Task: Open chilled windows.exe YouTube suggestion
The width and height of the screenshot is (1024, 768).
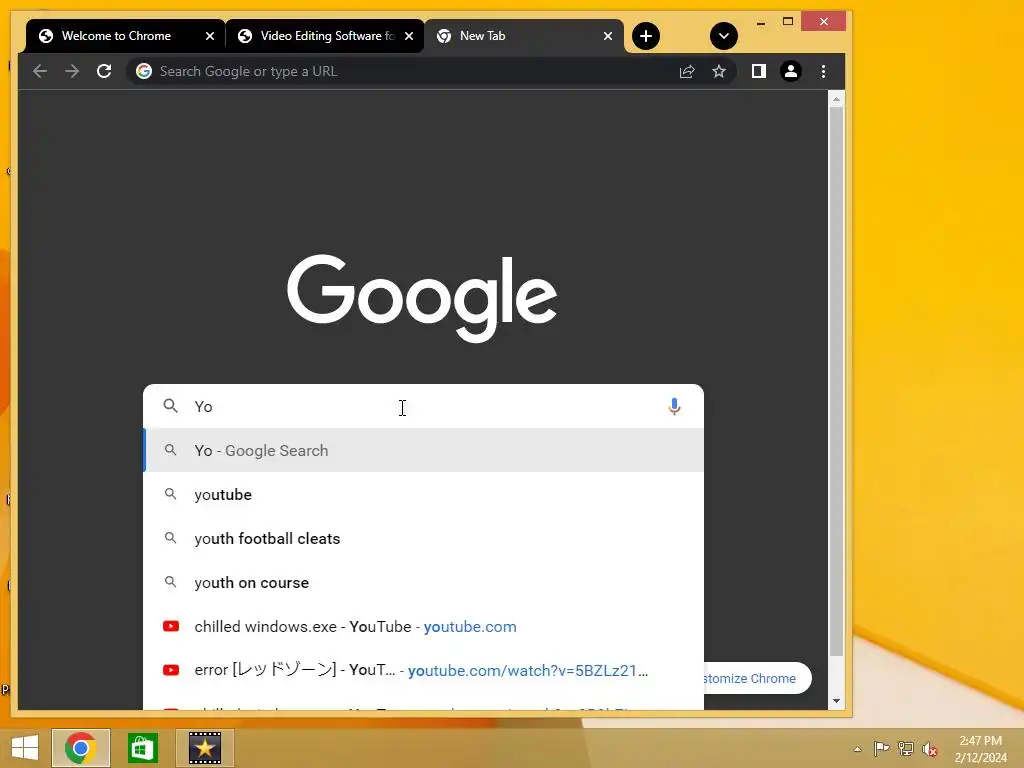Action: 423,626
